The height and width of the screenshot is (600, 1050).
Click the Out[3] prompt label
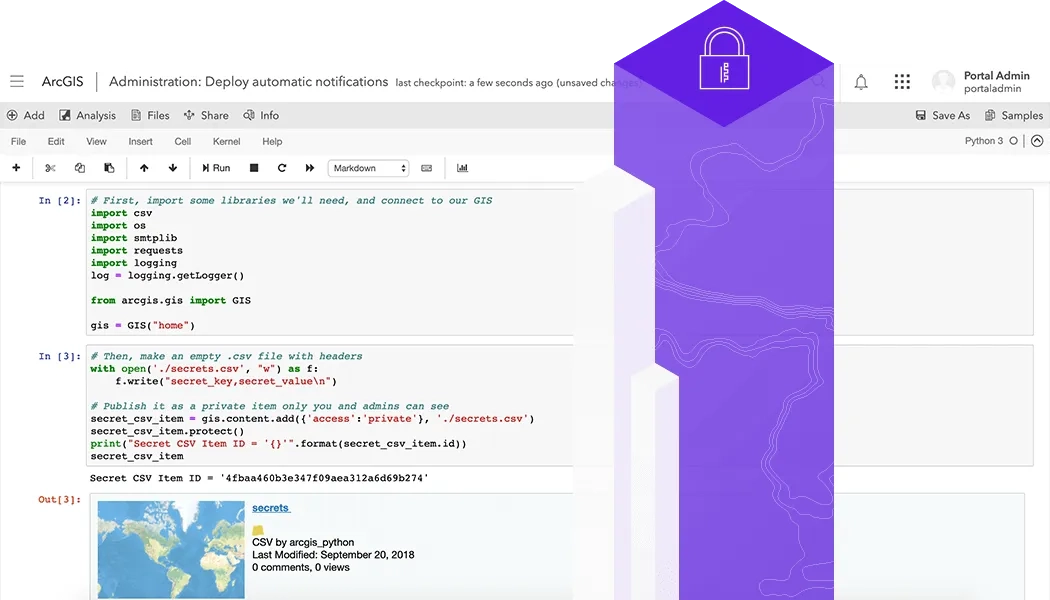(x=59, y=500)
